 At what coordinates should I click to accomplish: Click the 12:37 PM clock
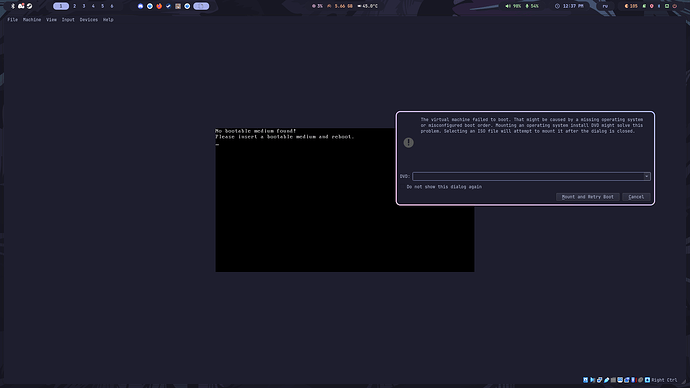[569, 6]
